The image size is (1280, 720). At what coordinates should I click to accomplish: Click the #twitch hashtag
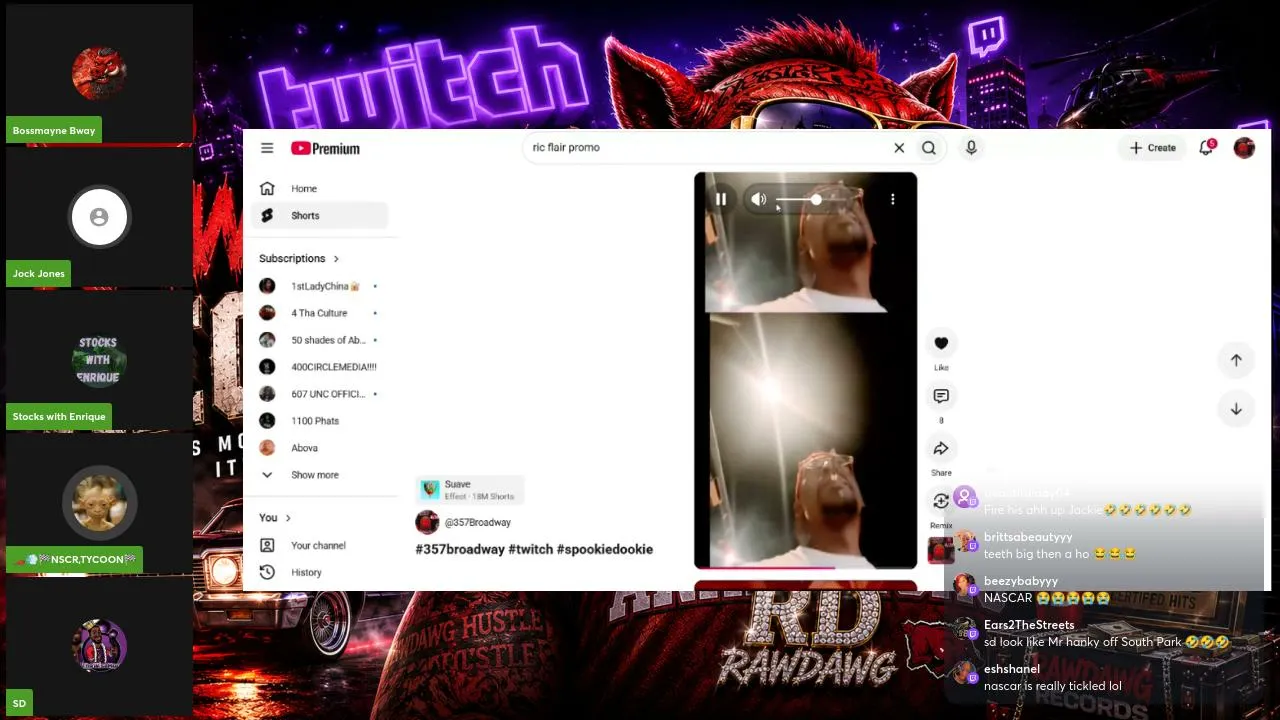coord(530,549)
